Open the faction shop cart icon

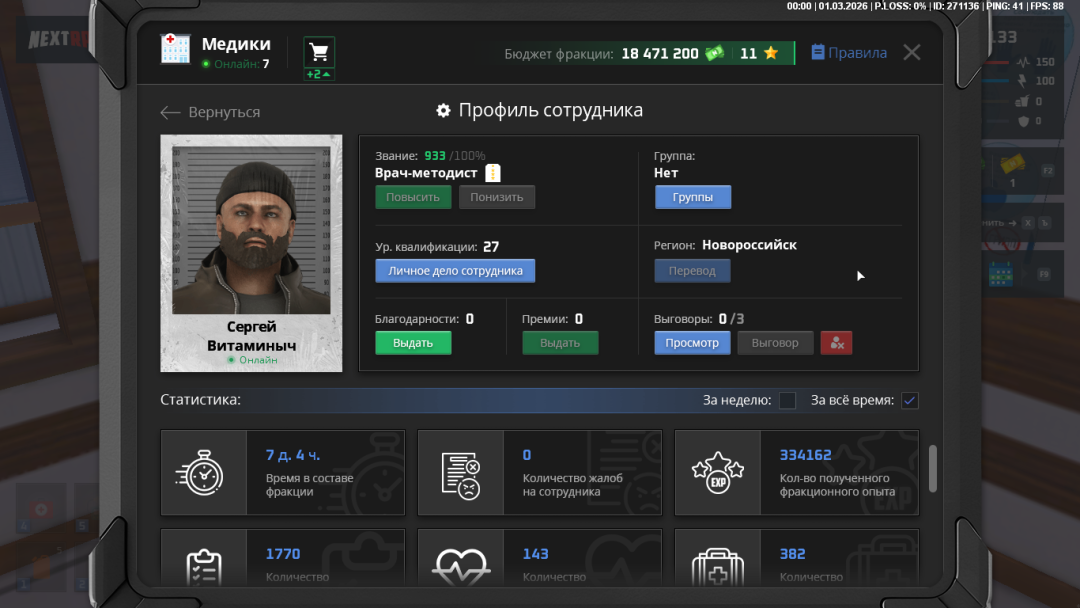[x=319, y=52]
